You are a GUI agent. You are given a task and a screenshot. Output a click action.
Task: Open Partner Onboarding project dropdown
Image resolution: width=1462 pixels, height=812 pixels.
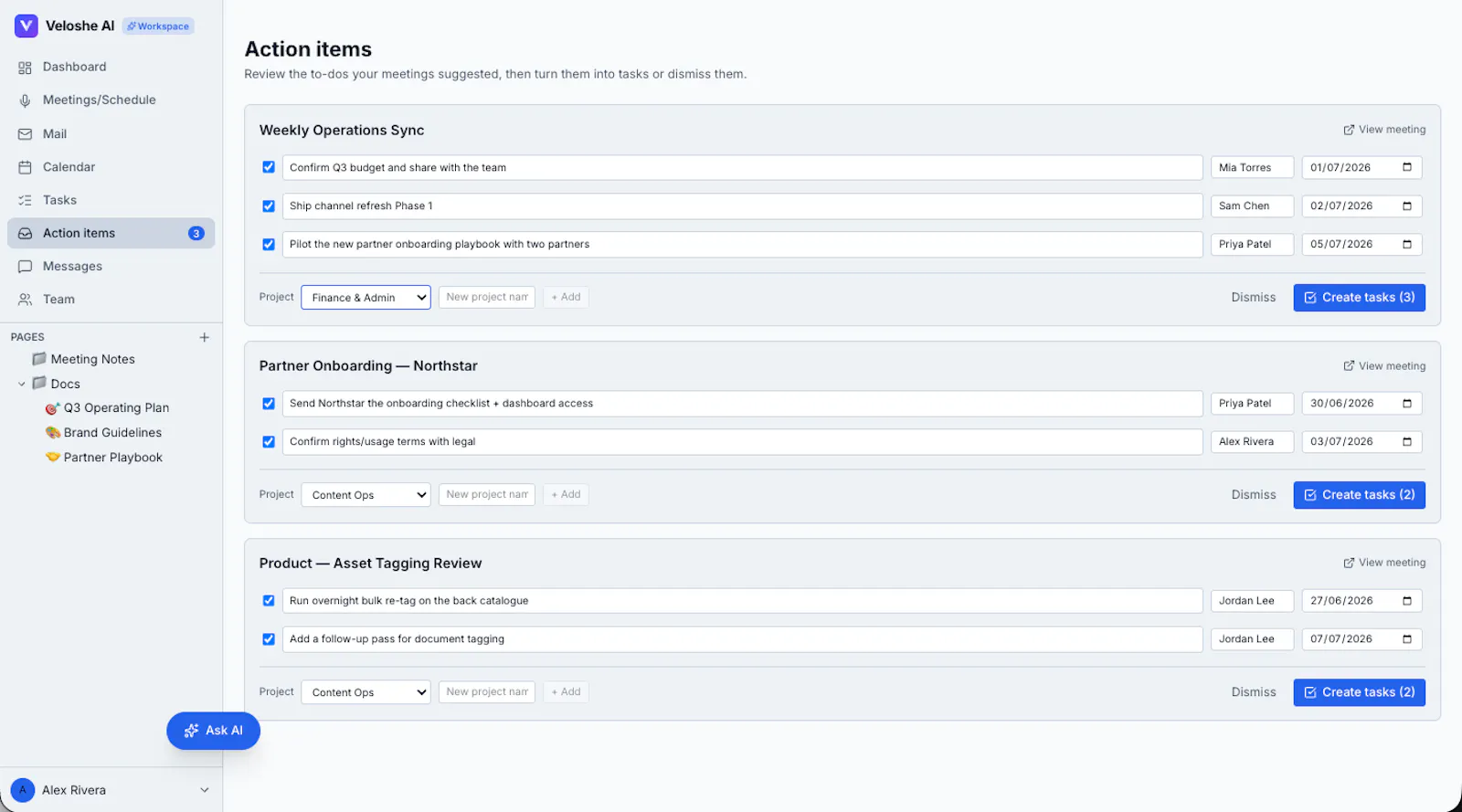(x=365, y=495)
